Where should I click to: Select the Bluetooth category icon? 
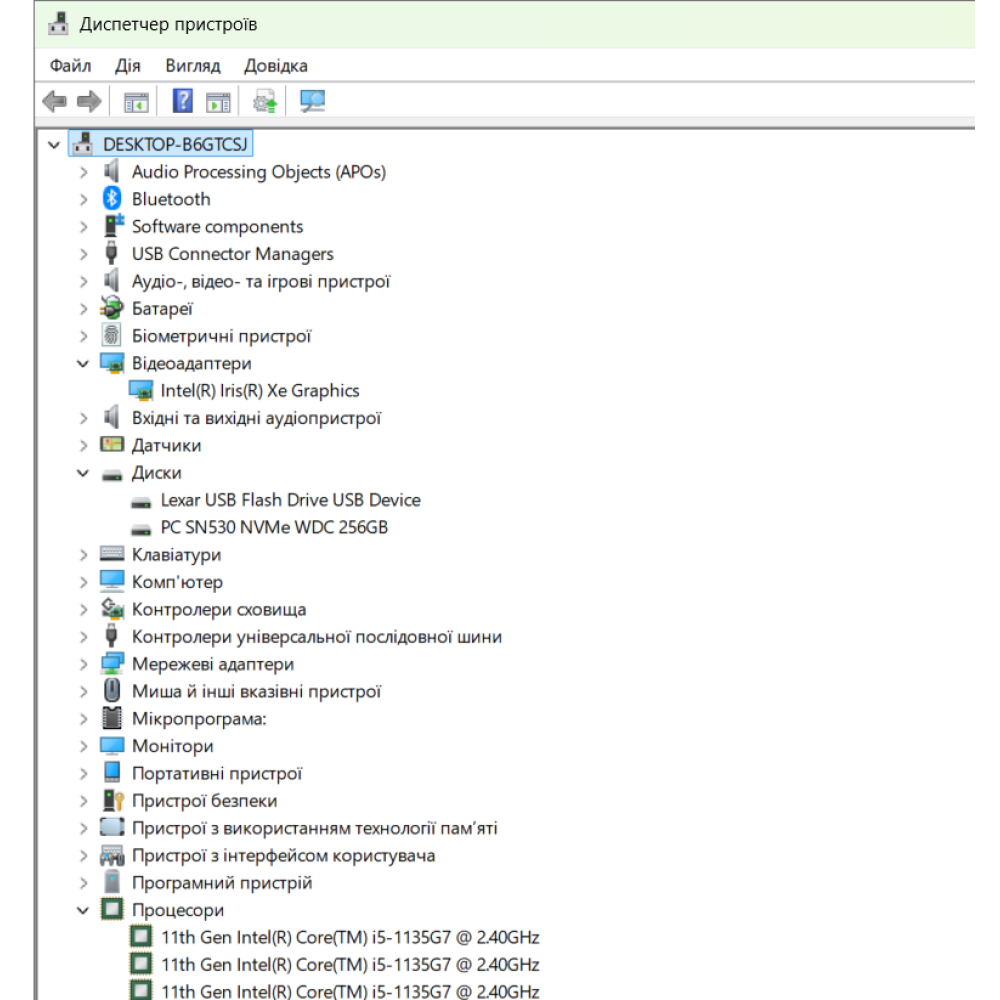pyautogui.click(x=112, y=199)
